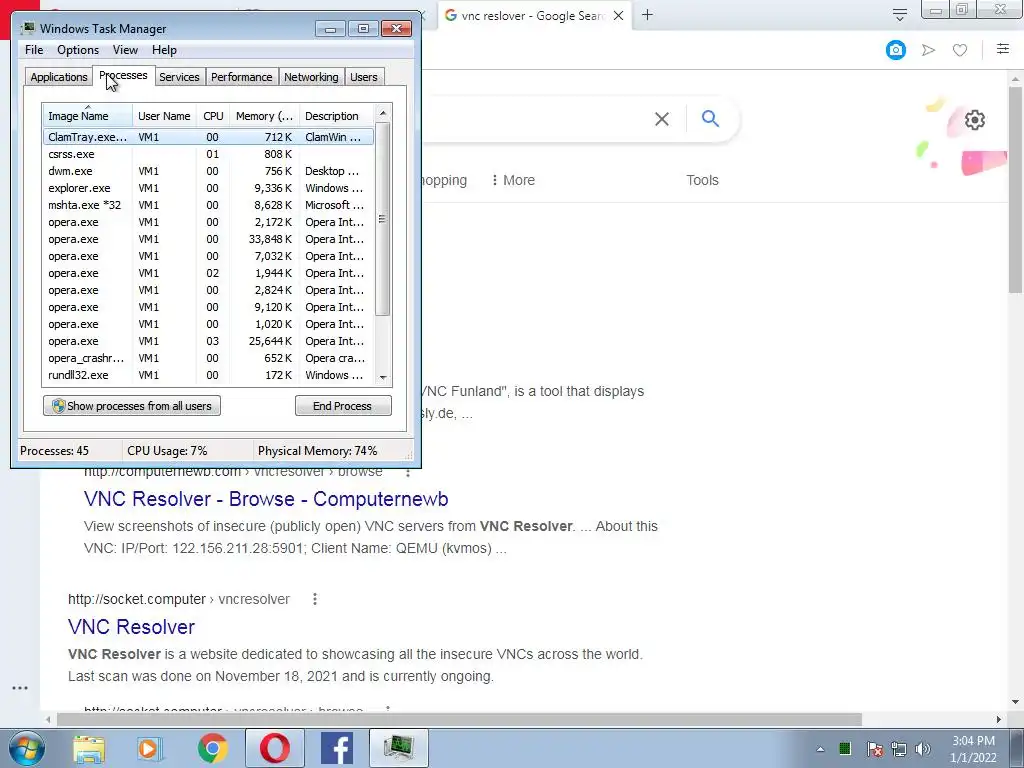Screen dimensions: 1024x768
Task: Open the Windows Start menu
Action: 27,748
